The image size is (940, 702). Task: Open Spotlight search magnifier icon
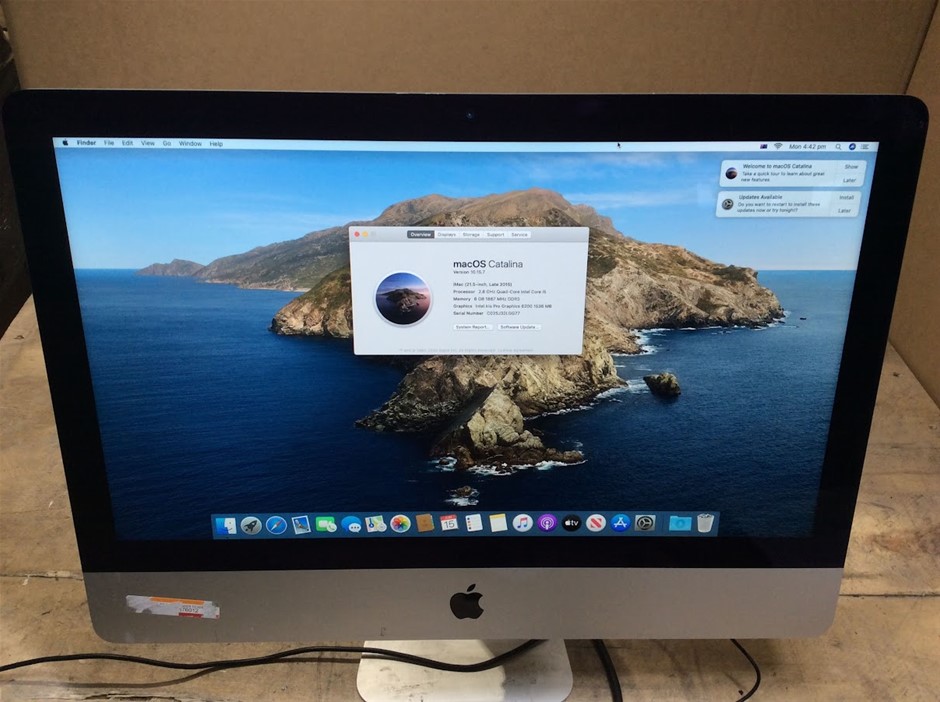tap(838, 146)
